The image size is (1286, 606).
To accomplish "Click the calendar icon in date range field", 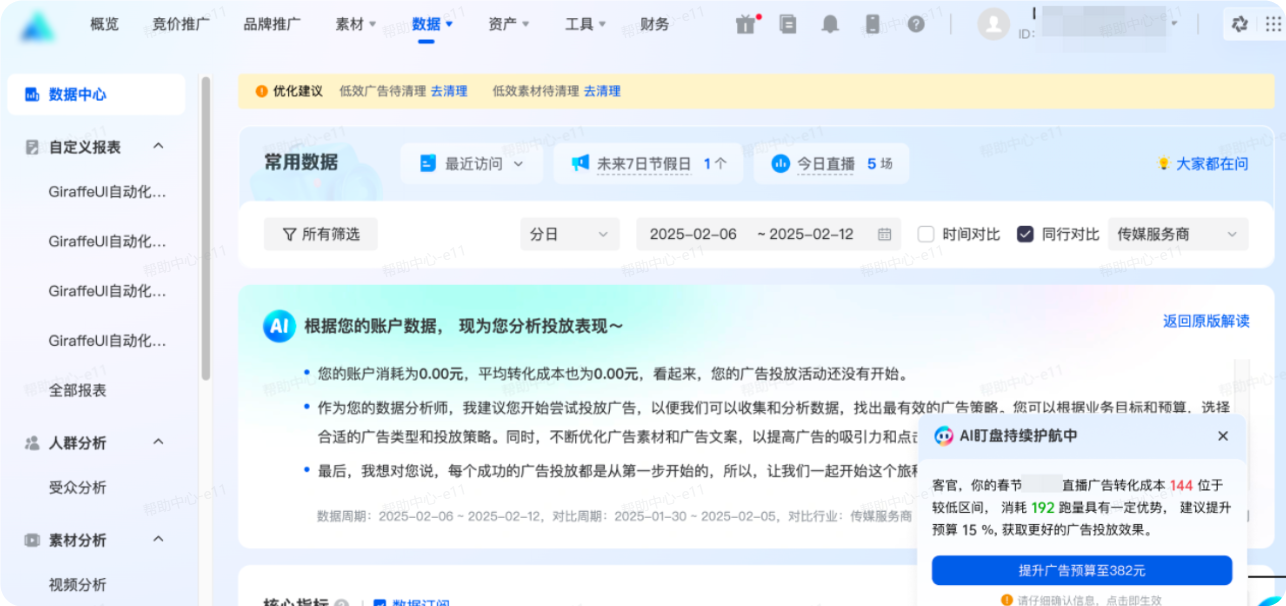I will coord(884,234).
